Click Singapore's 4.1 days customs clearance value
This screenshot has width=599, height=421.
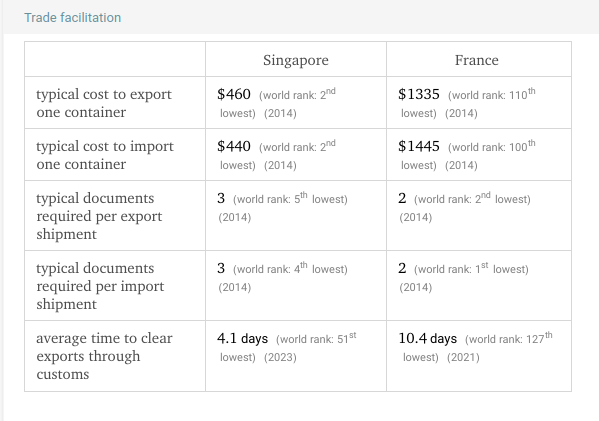tap(243, 338)
